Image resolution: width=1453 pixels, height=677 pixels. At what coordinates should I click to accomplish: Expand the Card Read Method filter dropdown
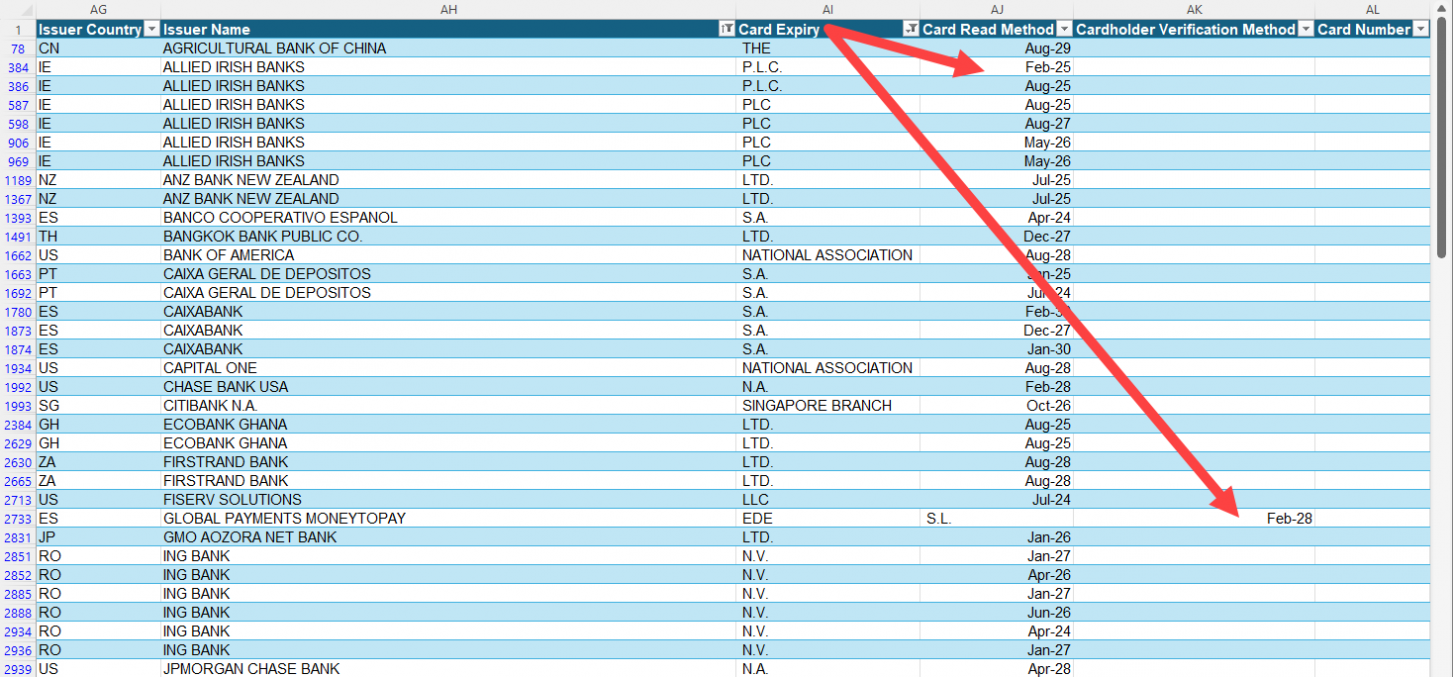[x=1065, y=30]
